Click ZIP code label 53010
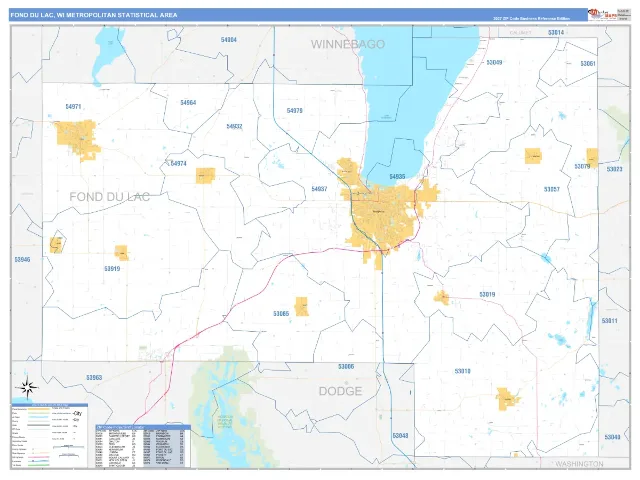Viewport: 640px width, 480px height. (462, 371)
